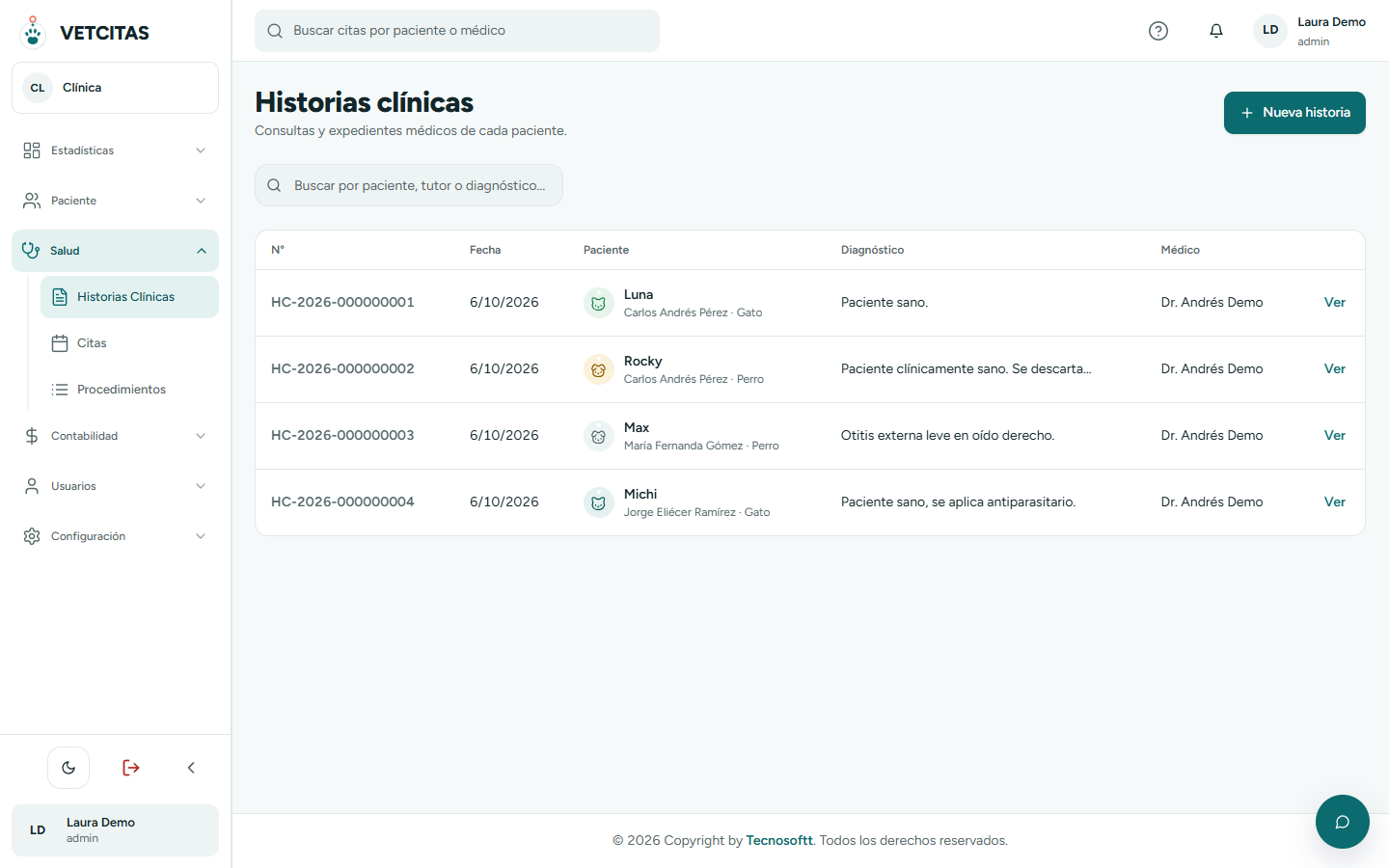1389x868 pixels.
Task: Click Luna's cat avatar icon
Action: [598, 303]
